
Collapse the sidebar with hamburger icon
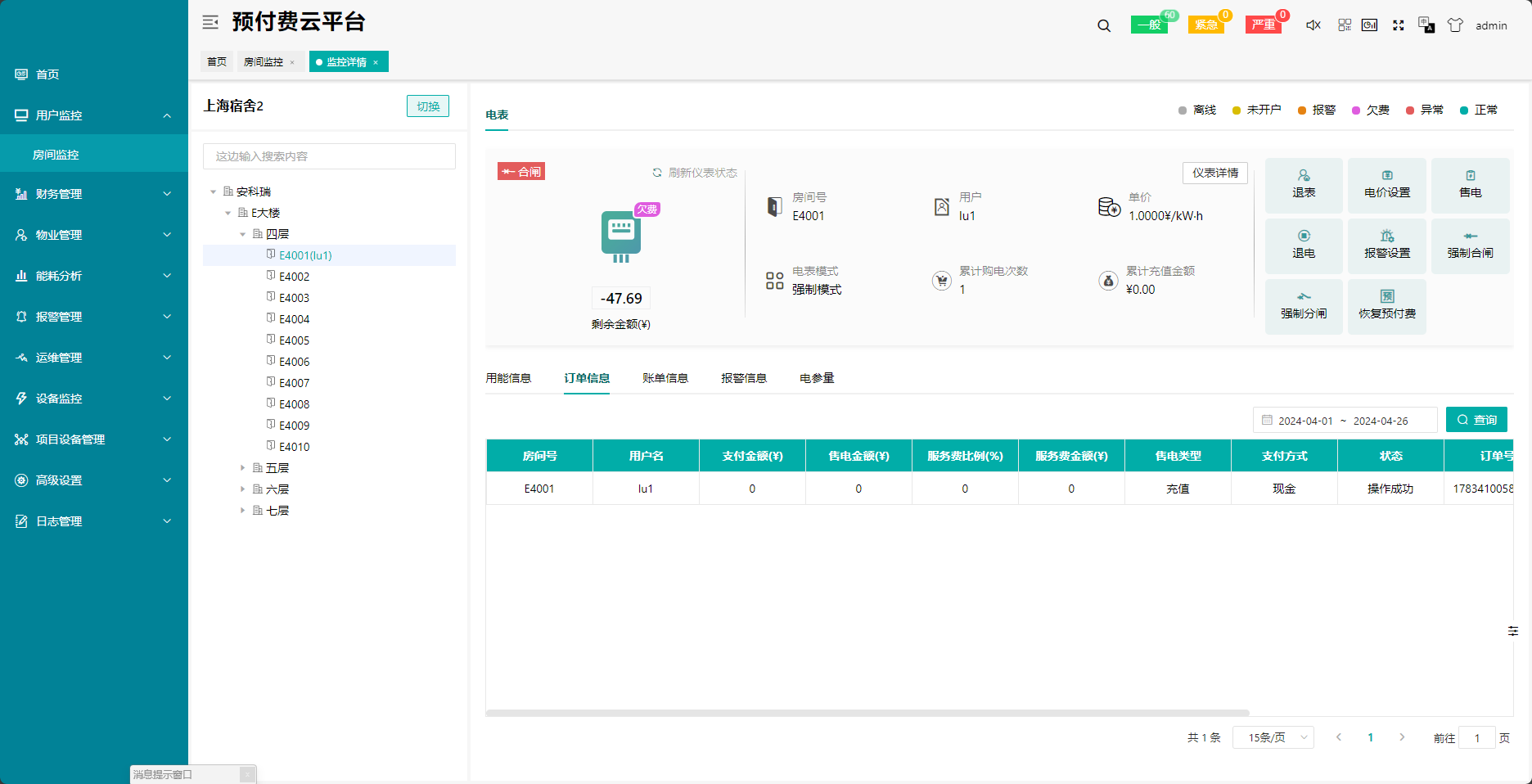point(210,22)
